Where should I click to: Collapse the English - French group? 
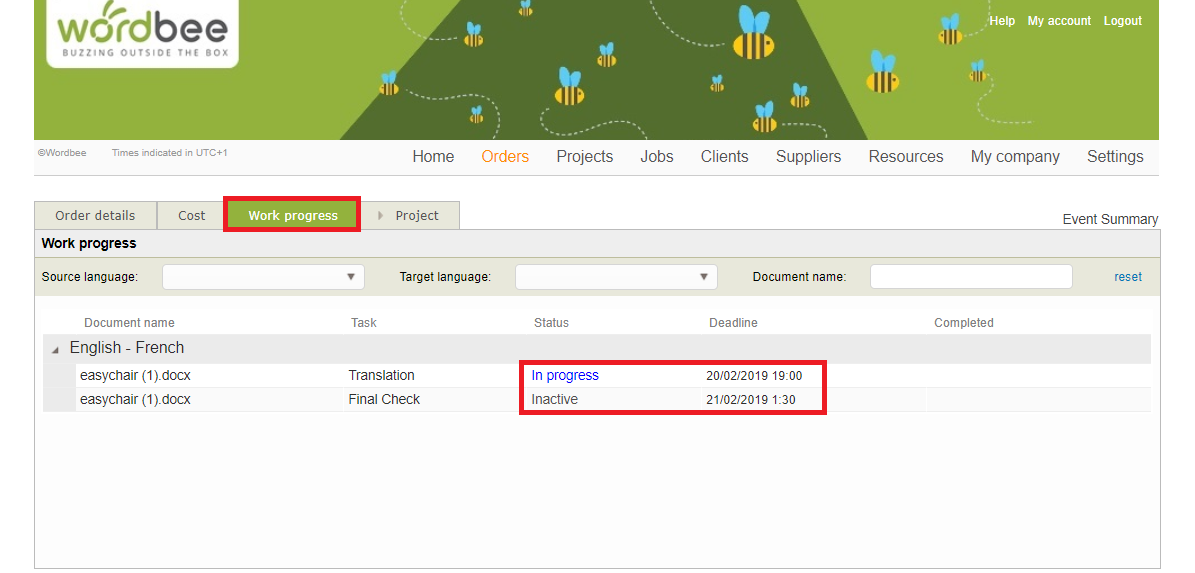coord(55,349)
